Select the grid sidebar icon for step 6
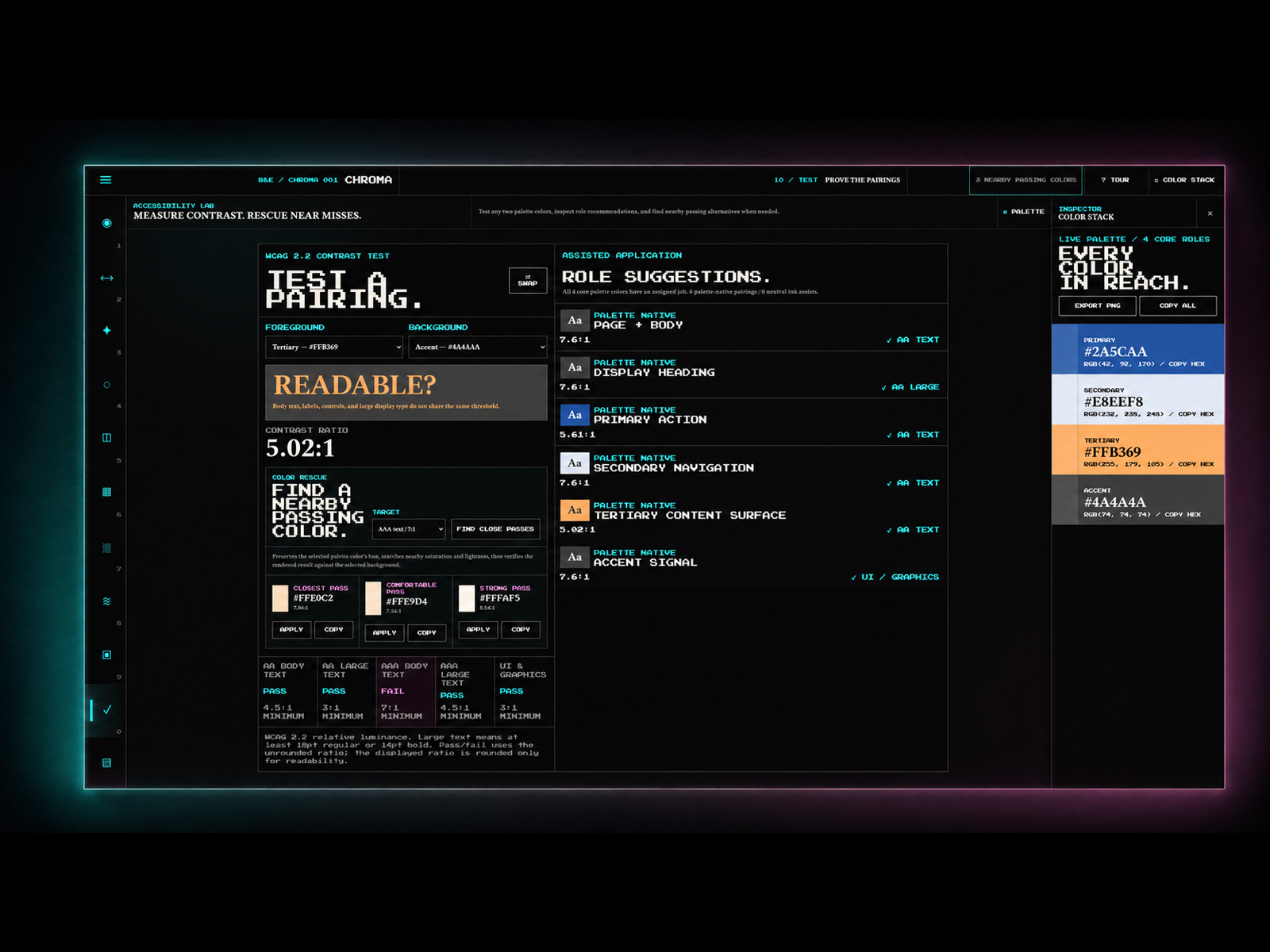Viewport: 1270px width, 952px height. point(107,492)
